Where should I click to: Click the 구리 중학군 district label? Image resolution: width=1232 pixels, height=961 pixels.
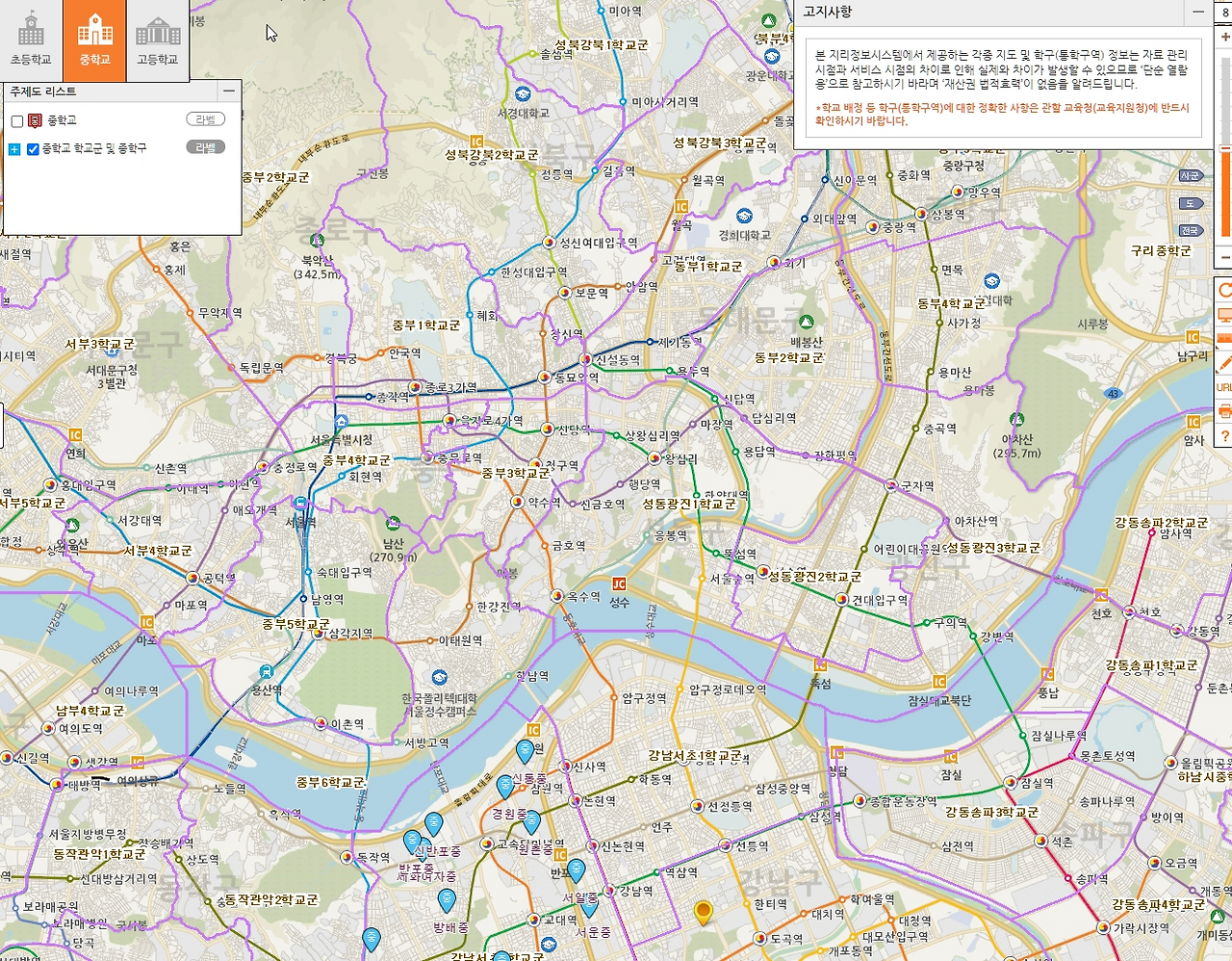tap(1161, 250)
